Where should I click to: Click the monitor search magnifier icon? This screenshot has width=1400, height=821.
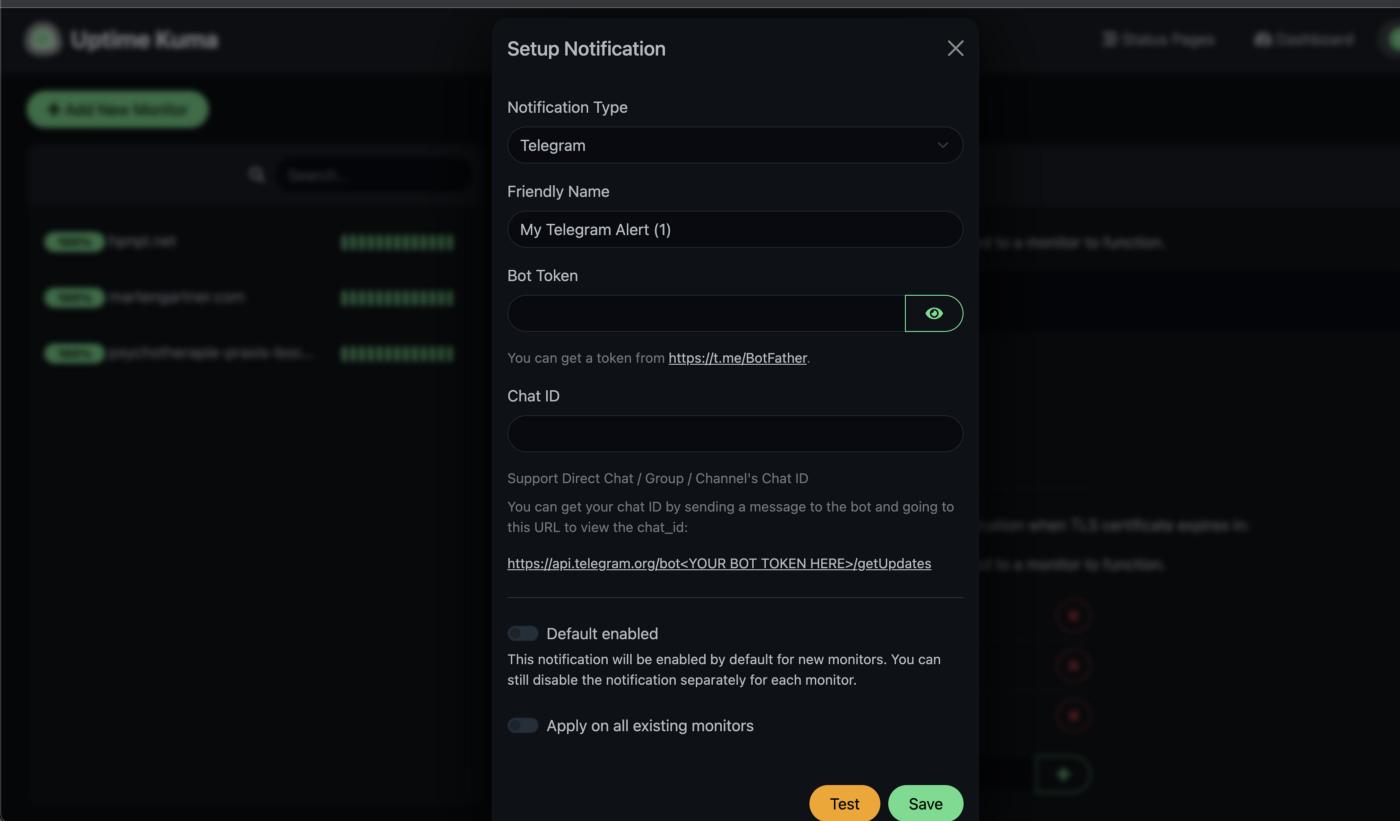pos(257,175)
